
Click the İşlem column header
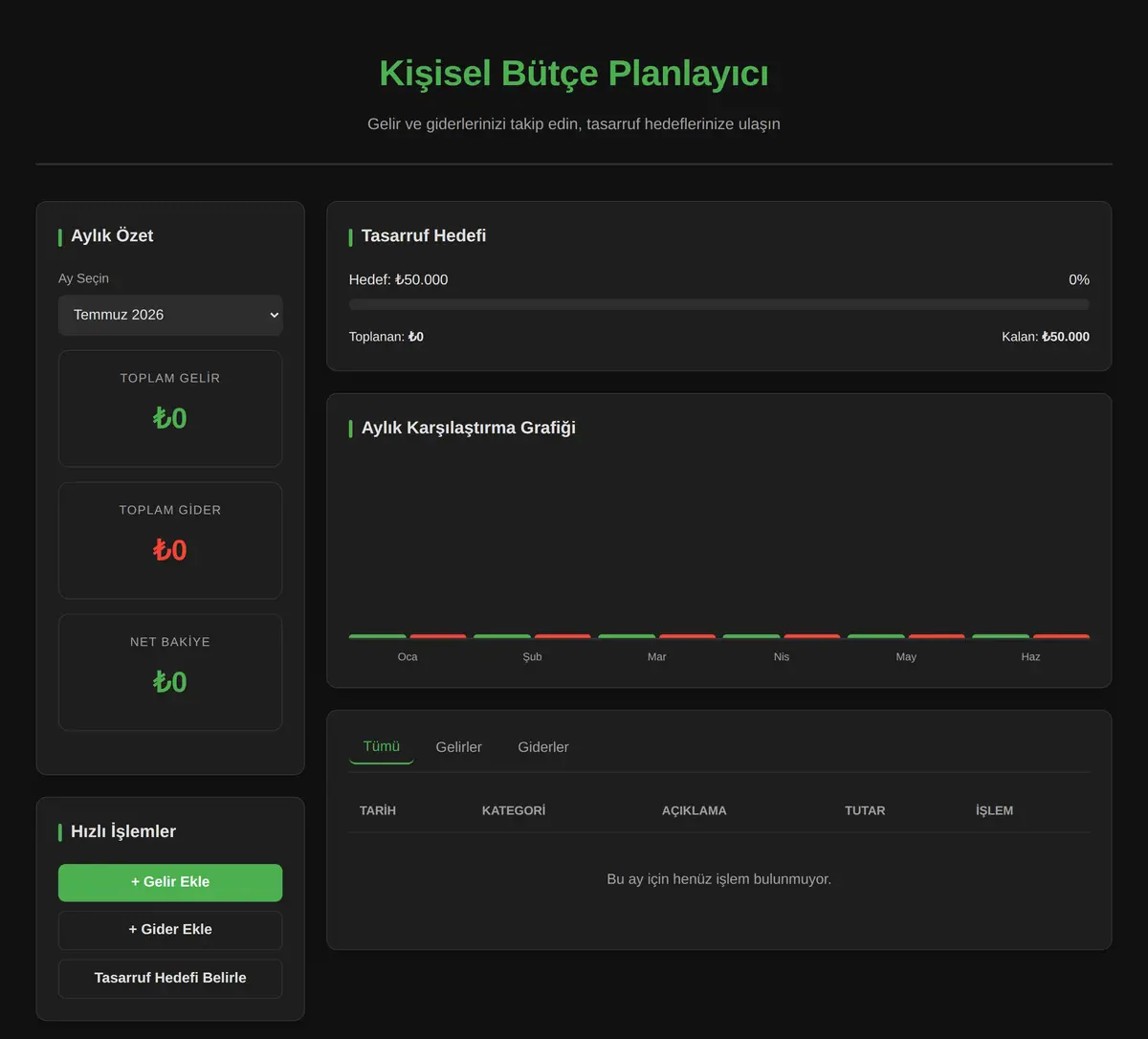(995, 810)
